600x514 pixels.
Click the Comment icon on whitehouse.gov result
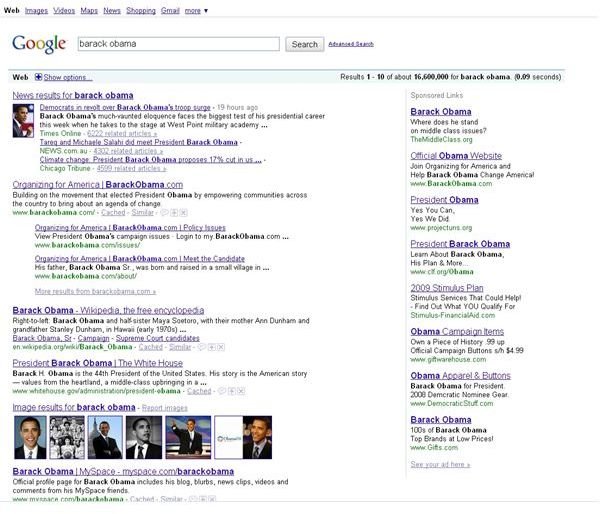pyautogui.click(x=222, y=391)
